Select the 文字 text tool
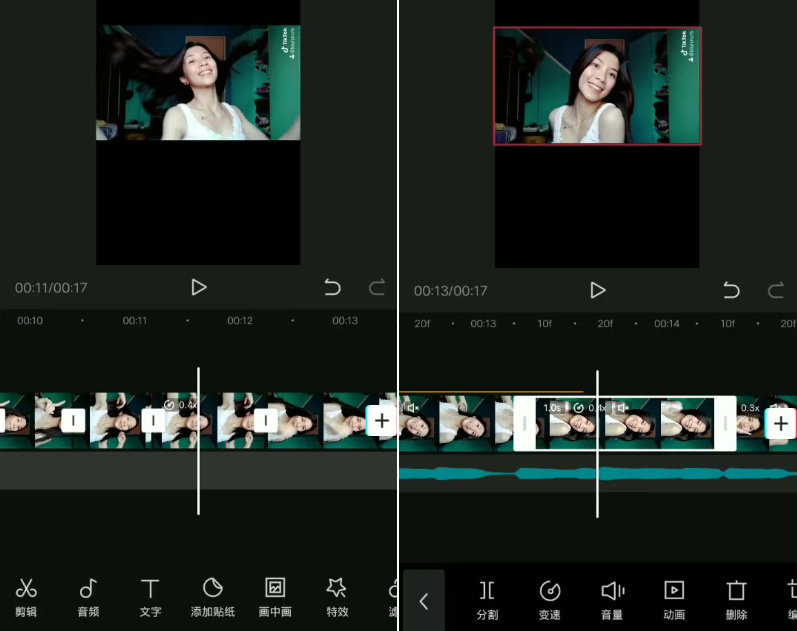 click(x=150, y=596)
